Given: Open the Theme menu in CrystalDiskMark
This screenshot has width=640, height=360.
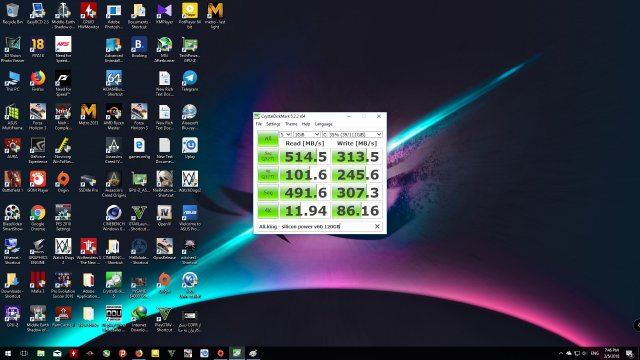Looking at the screenshot, I should [x=291, y=124].
